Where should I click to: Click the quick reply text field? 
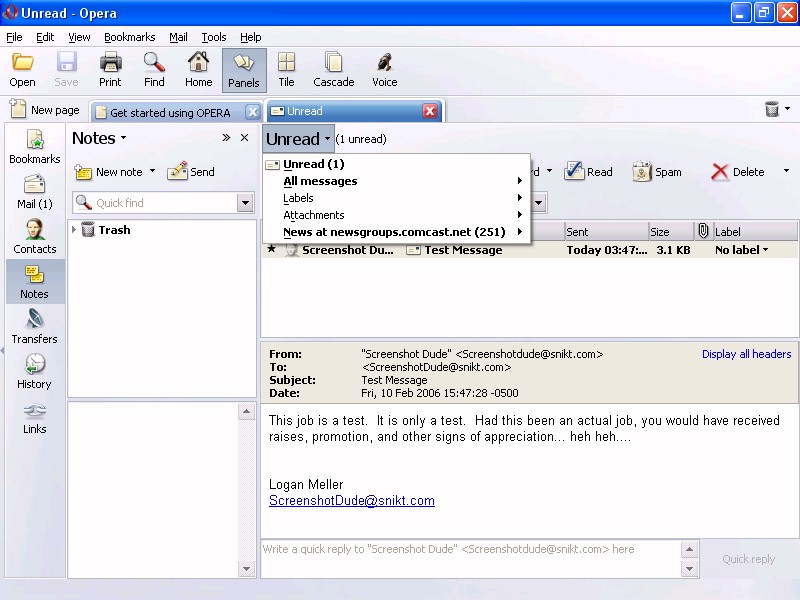pyautogui.click(x=470, y=558)
